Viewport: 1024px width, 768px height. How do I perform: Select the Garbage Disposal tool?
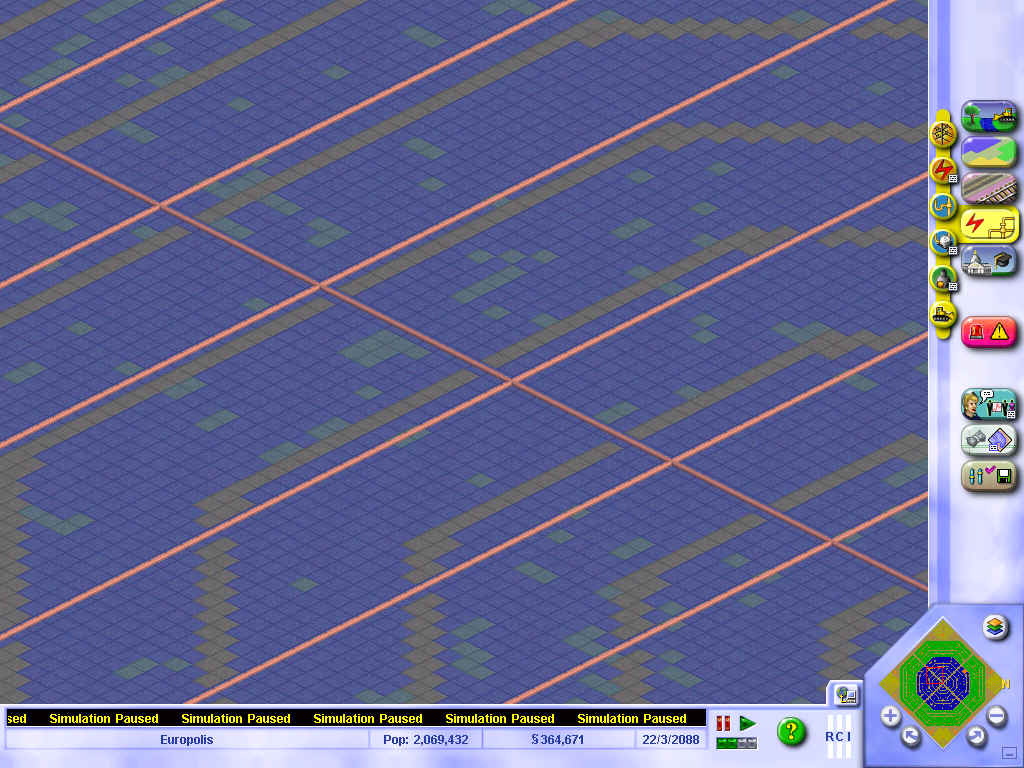(943, 279)
